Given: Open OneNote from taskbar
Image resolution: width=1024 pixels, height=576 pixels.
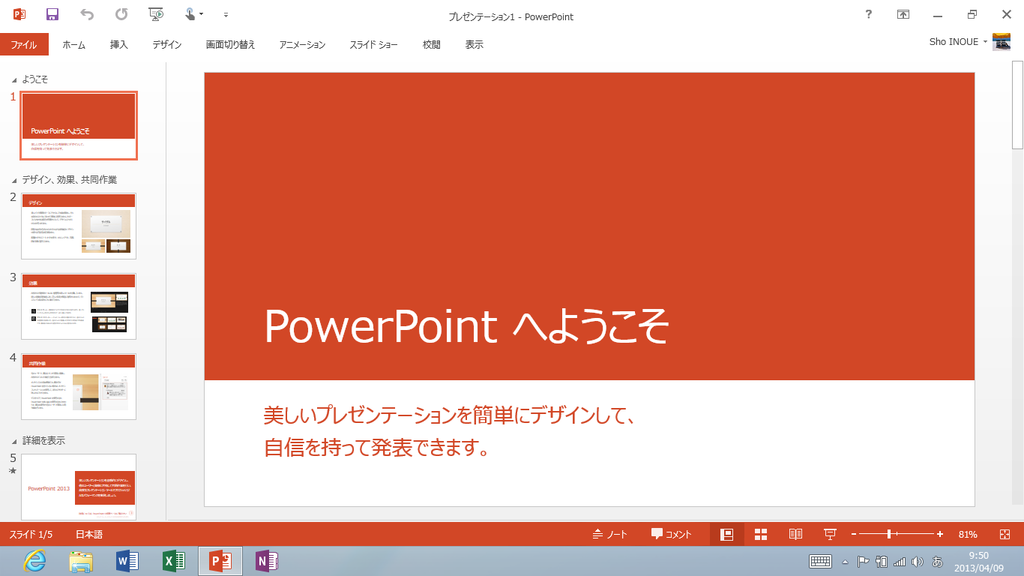Looking at the screenshot, I should click(266, 561).
